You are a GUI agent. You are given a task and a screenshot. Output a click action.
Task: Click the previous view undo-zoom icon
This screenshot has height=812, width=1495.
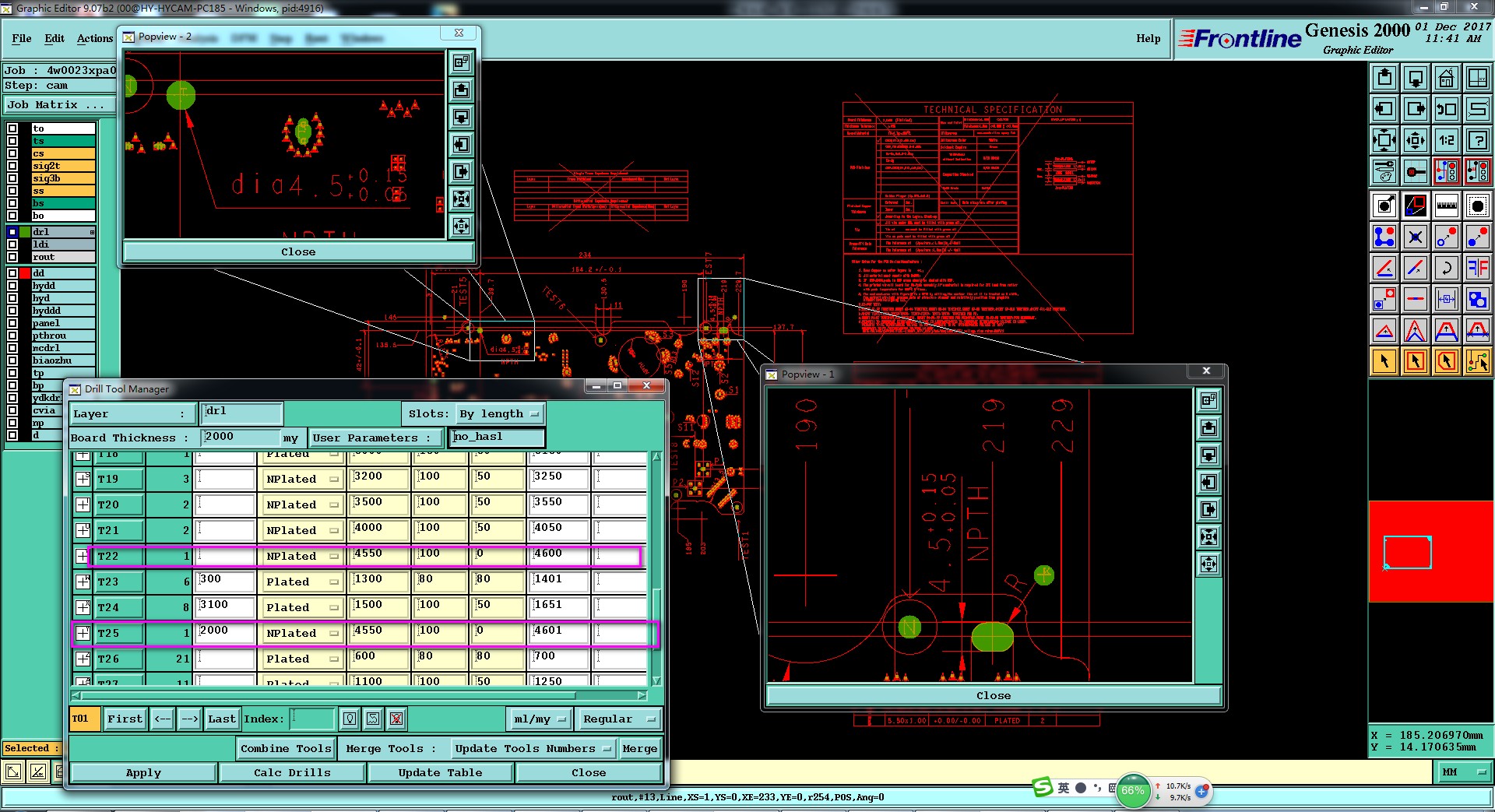click(x=1446, y=109)
